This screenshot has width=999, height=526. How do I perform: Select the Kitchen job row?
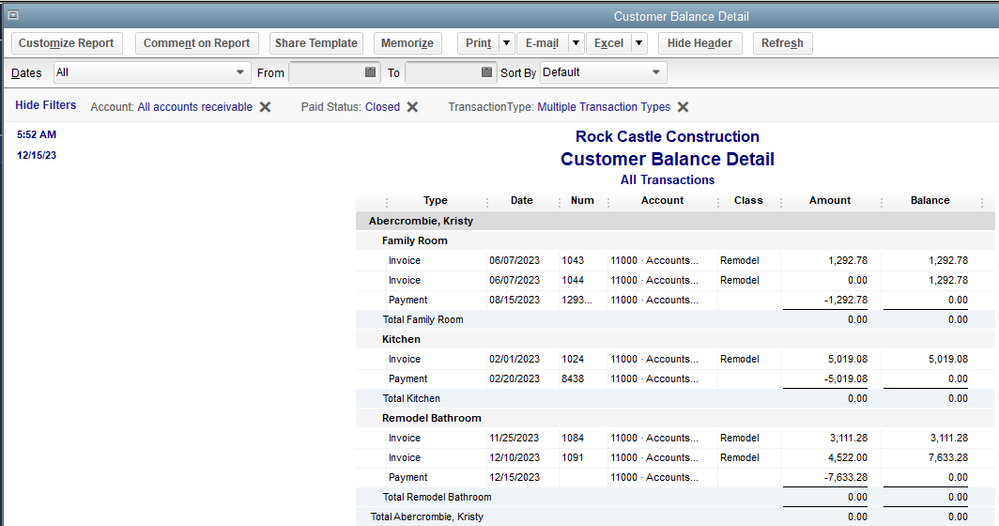click(675, 339)
